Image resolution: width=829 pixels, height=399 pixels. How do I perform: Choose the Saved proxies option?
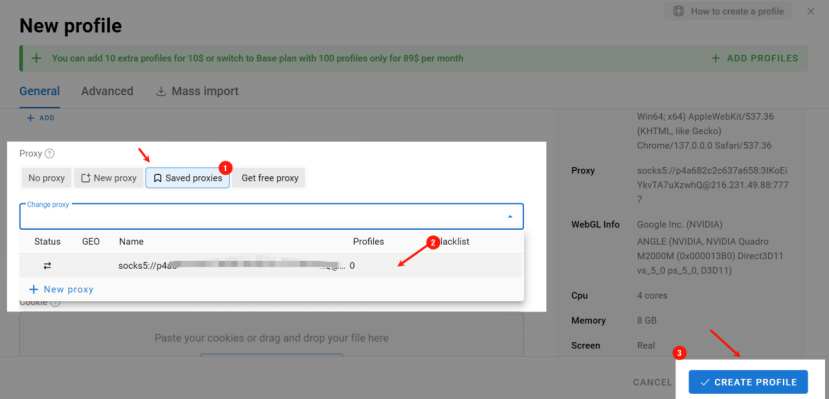click(188, 178)
